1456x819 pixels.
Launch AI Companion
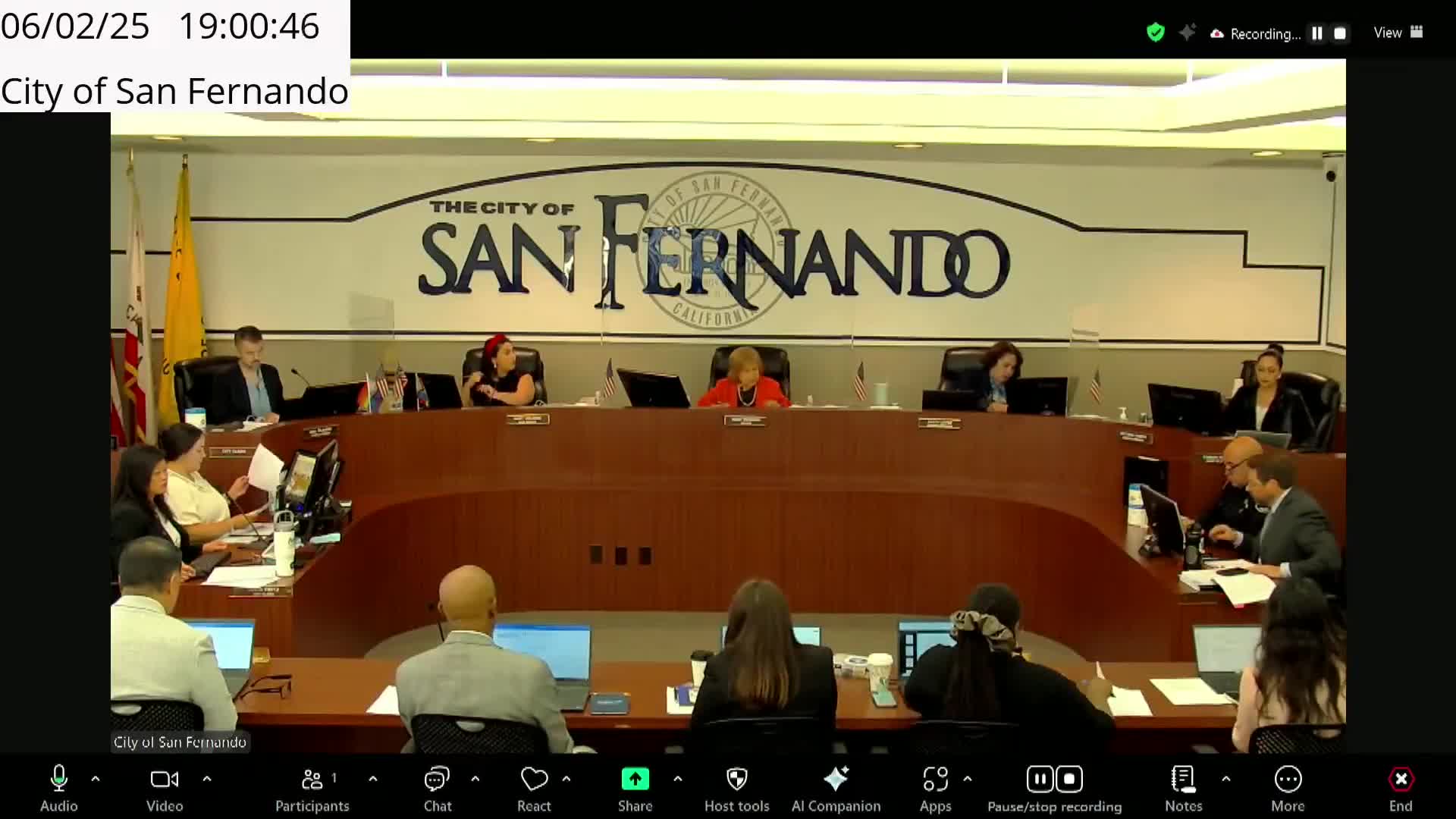[836, 780]
